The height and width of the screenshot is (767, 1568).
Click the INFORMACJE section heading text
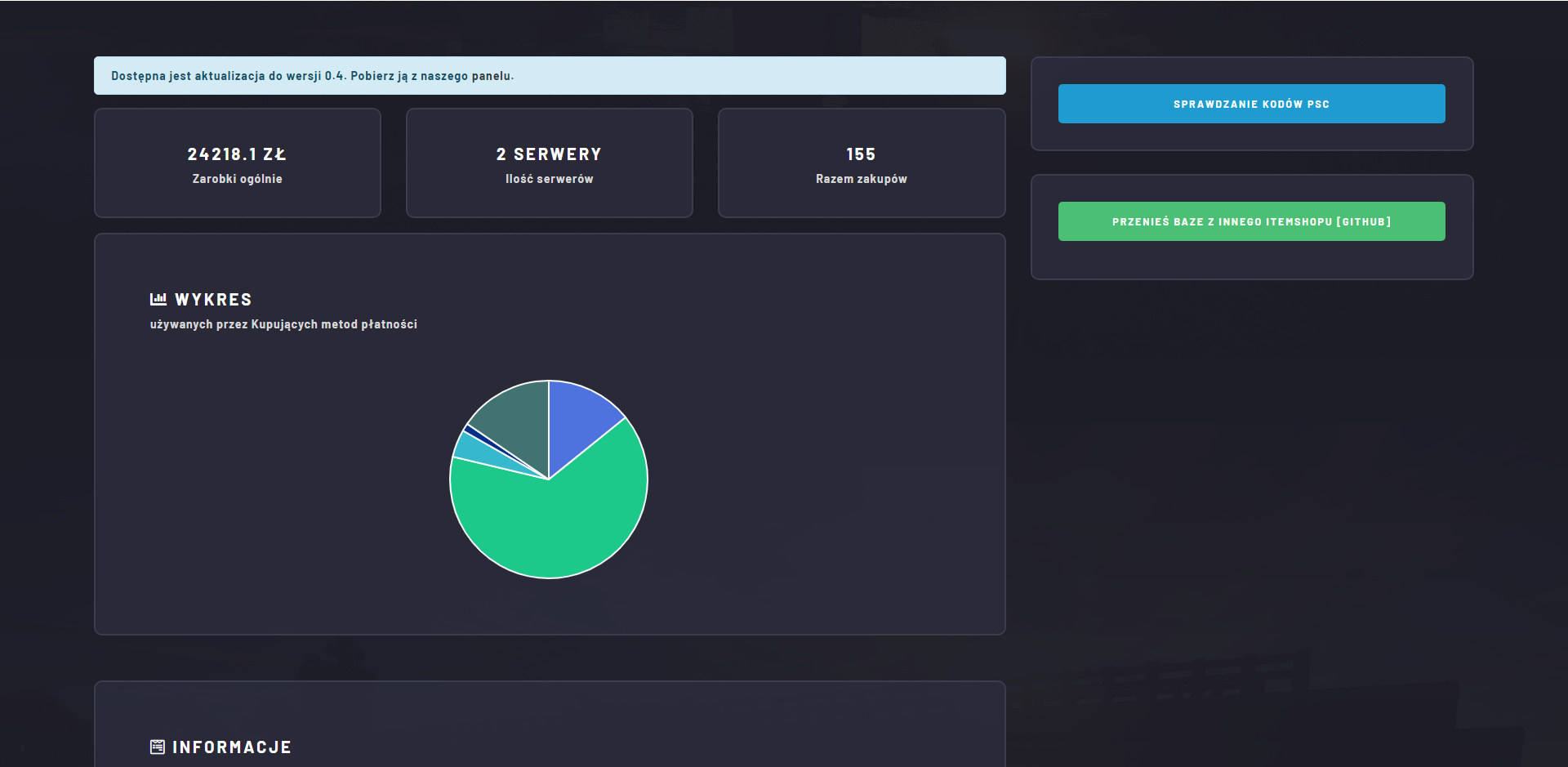tap(232, 747)
